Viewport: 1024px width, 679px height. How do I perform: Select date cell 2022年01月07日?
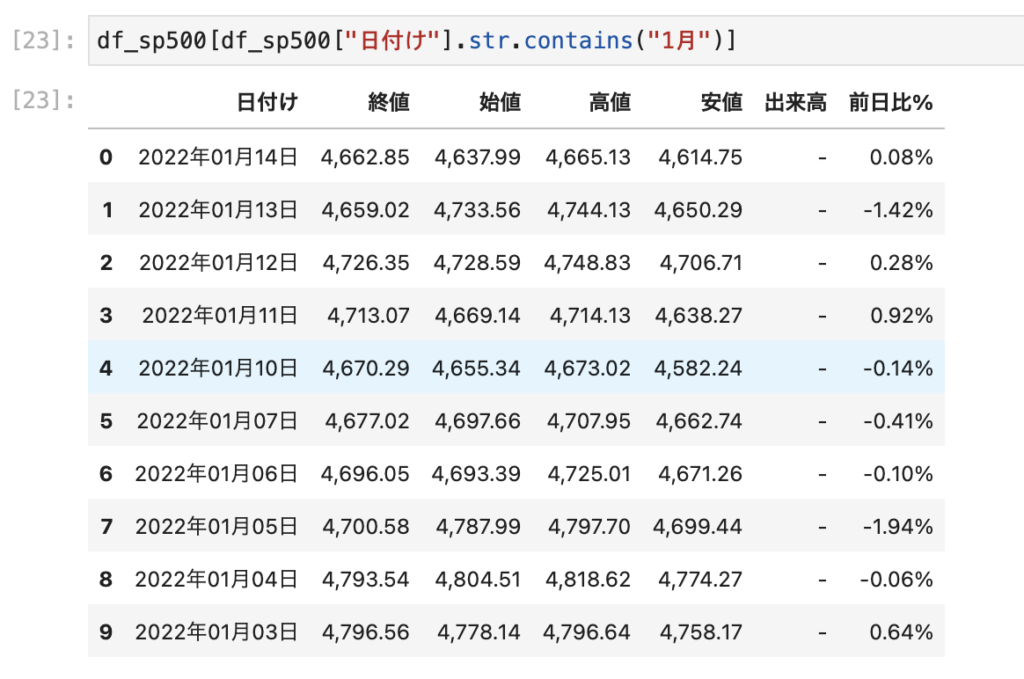[217, 421]
